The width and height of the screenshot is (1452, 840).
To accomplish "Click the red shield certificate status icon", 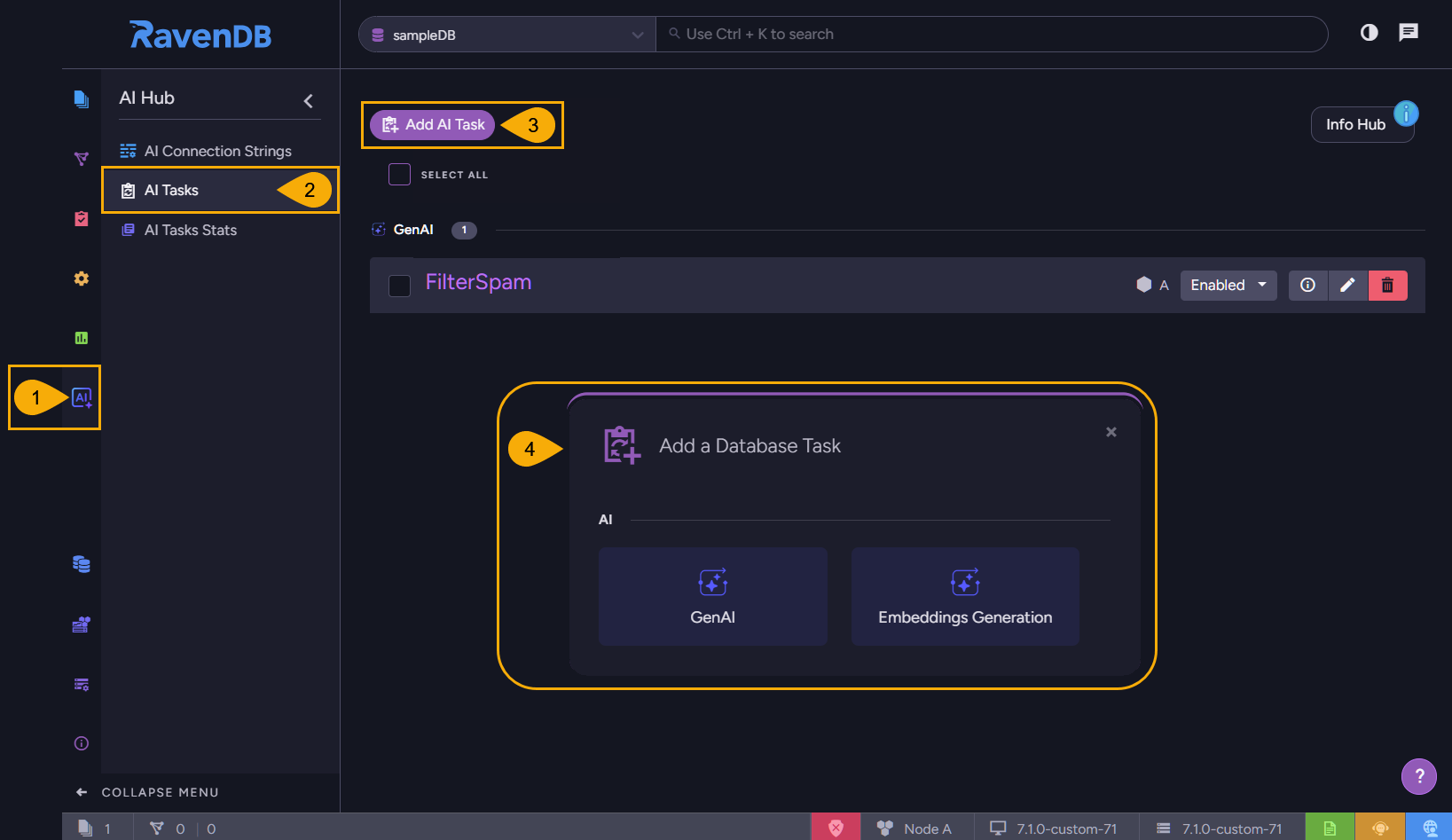I will tap(836, 828).
